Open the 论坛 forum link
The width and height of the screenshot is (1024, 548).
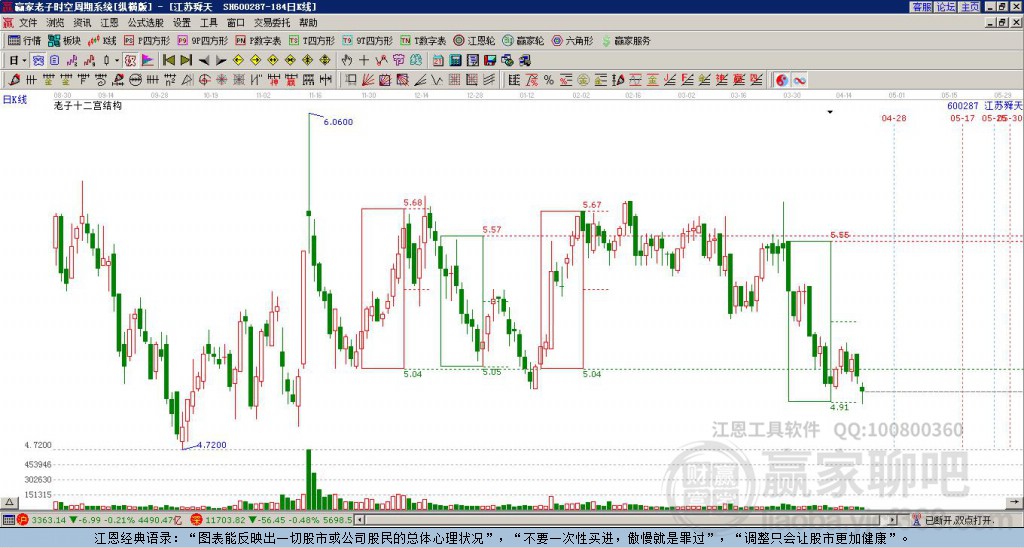[946, 7]
